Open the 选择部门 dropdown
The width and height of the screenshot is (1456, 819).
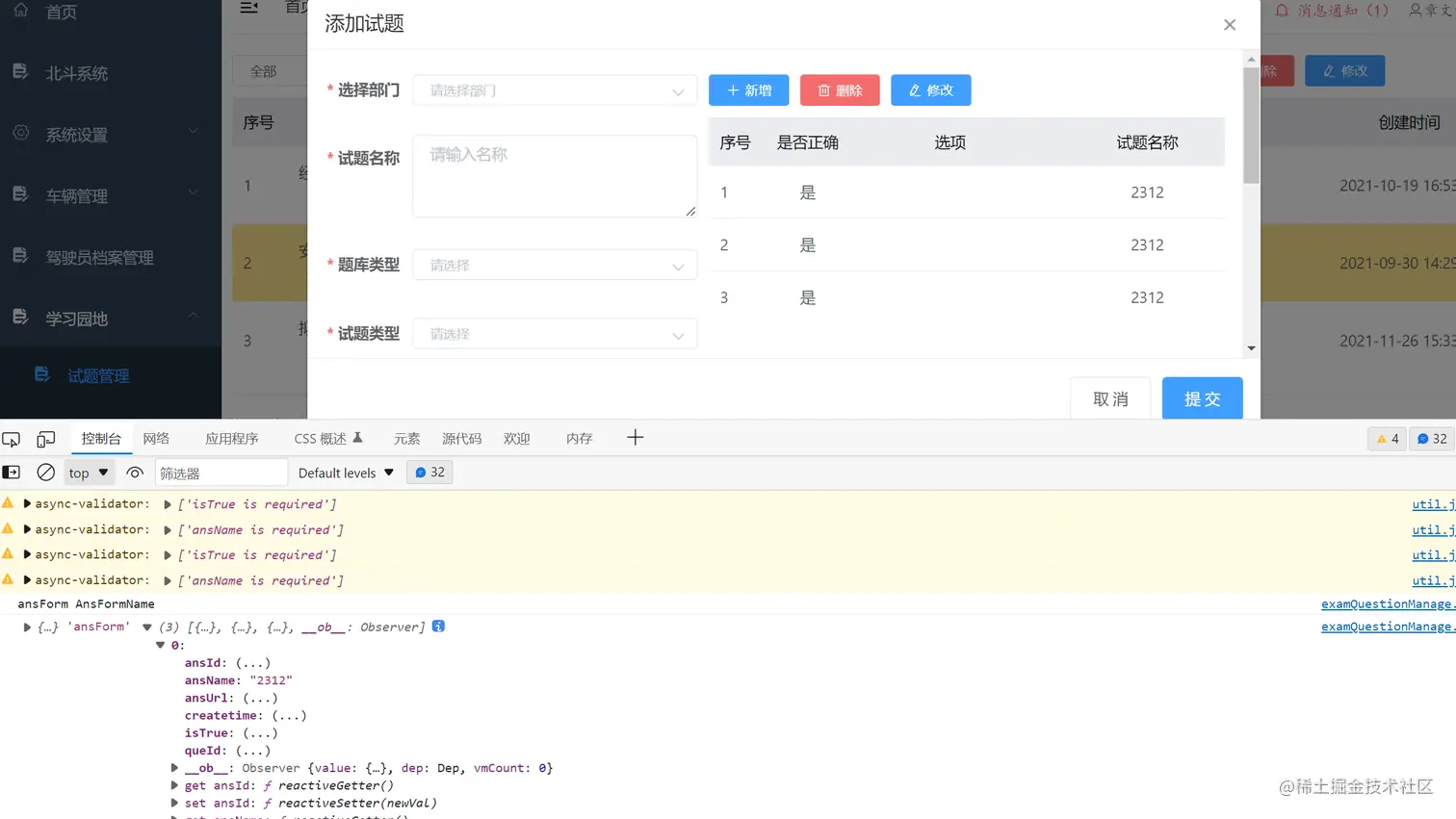[x=555, y=90]
